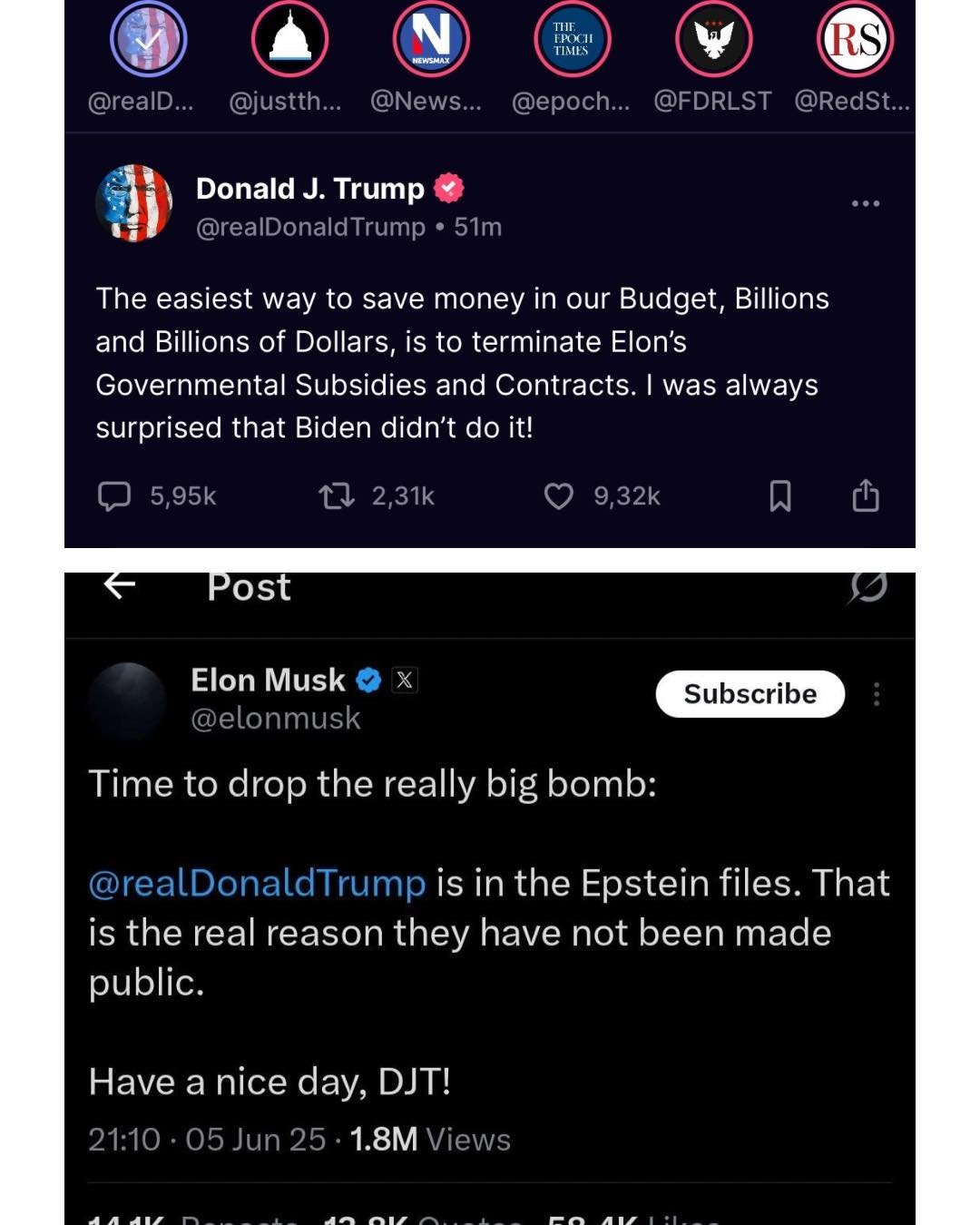This screenshot has height=1225, width=980.
Task: Open @realDonaldTrump mention link in Elon's post
Action: pos(257,883)
